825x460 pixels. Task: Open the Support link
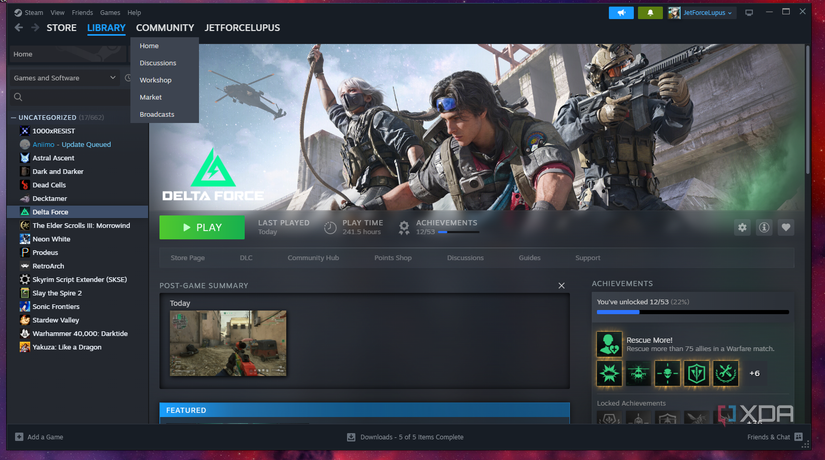[588, 258]
